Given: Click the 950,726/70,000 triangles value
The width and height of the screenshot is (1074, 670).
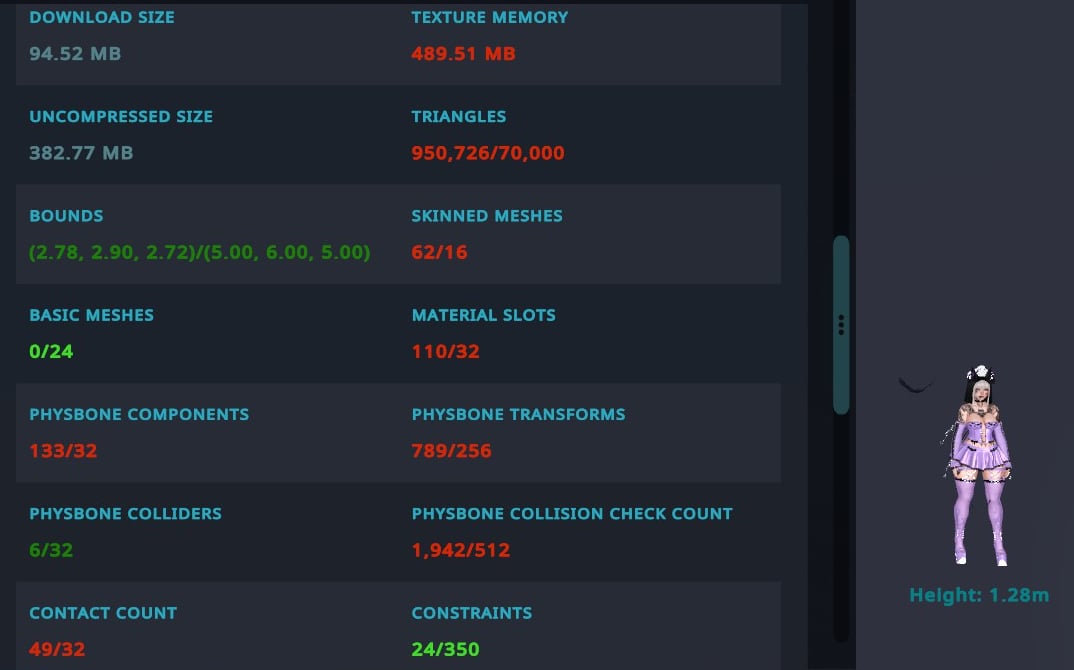Looking at the screenshot, I should pyautogui.click(x=488, y=153).
